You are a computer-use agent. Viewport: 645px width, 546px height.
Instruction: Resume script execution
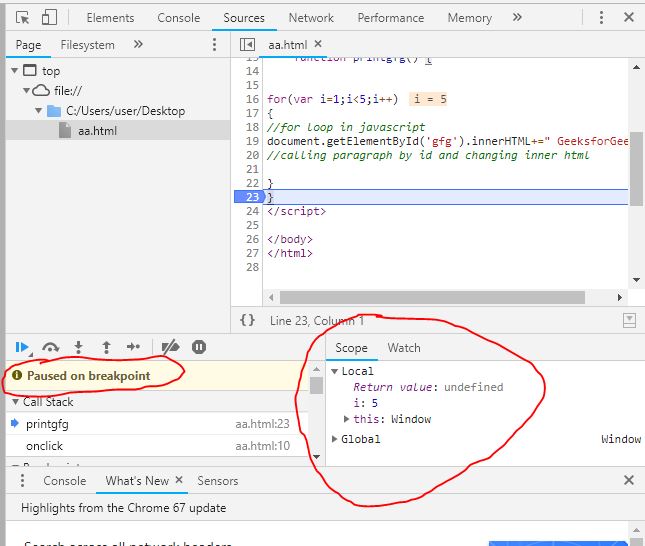[x=21, y=347]
